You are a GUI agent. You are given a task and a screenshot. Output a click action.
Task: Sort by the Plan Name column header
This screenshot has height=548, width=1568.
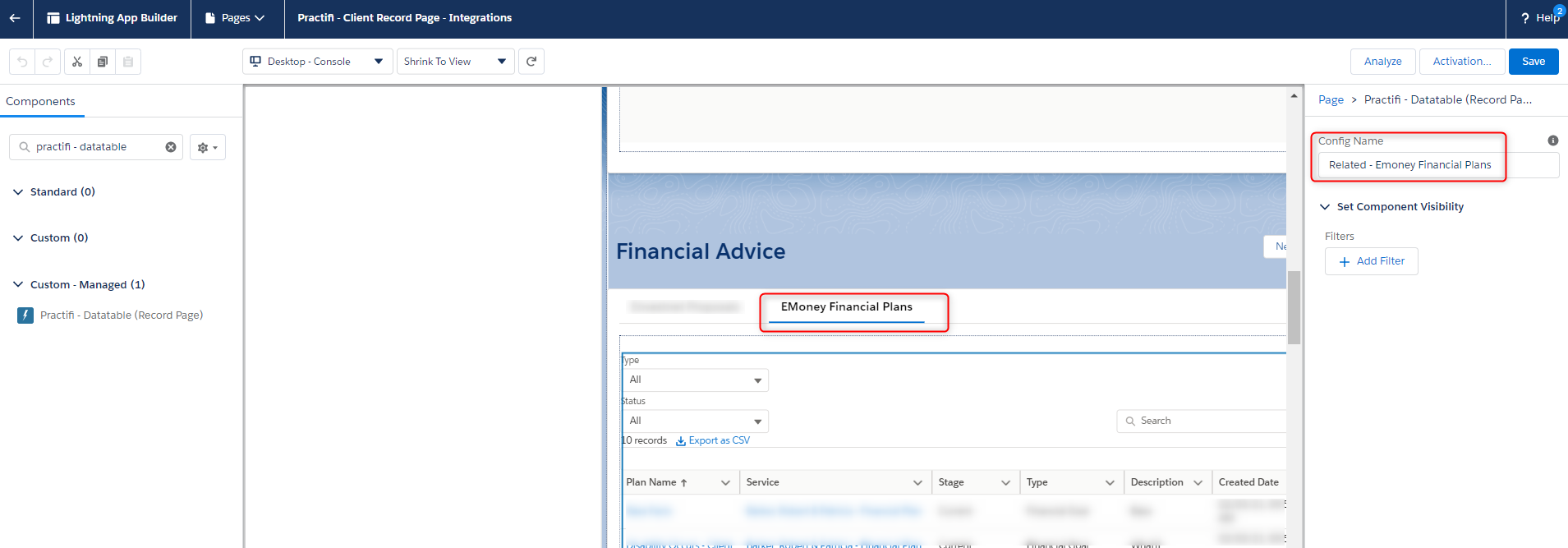(656, 482)
